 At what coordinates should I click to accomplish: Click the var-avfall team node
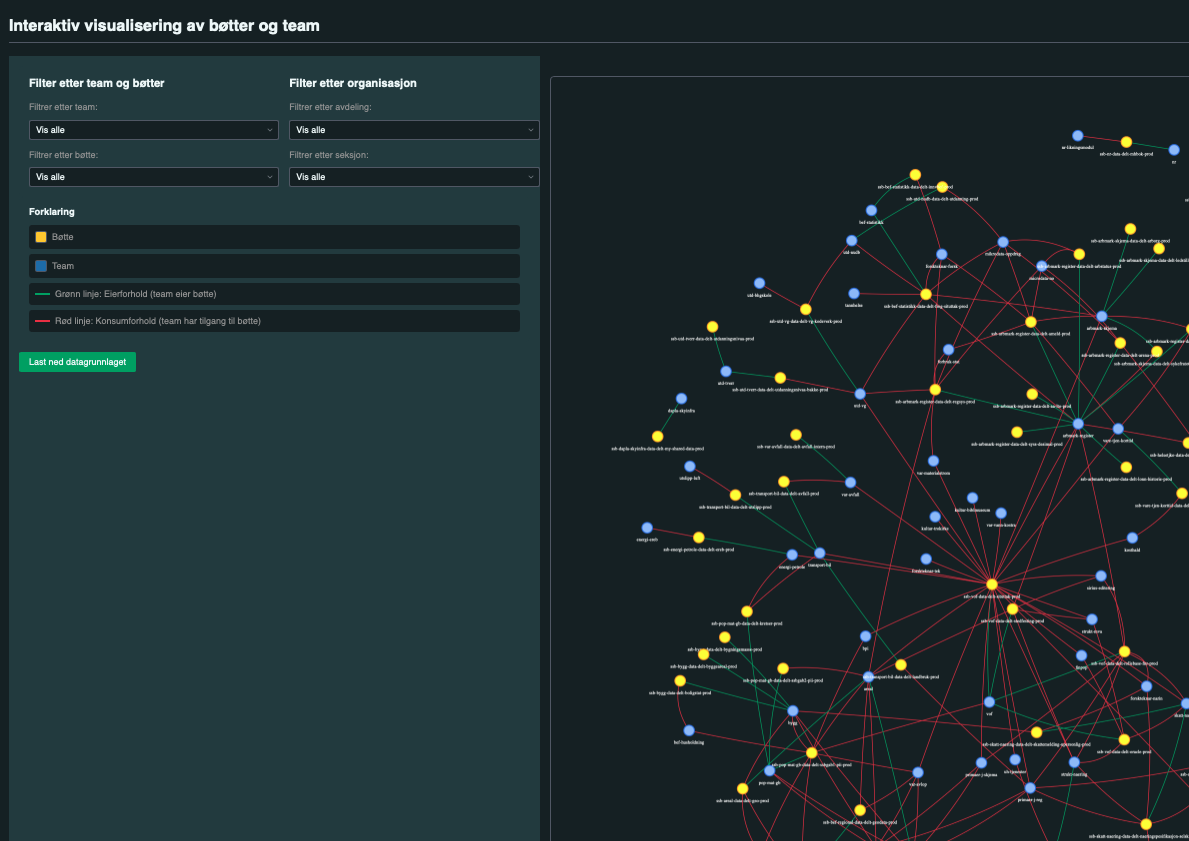pos(850,482)
